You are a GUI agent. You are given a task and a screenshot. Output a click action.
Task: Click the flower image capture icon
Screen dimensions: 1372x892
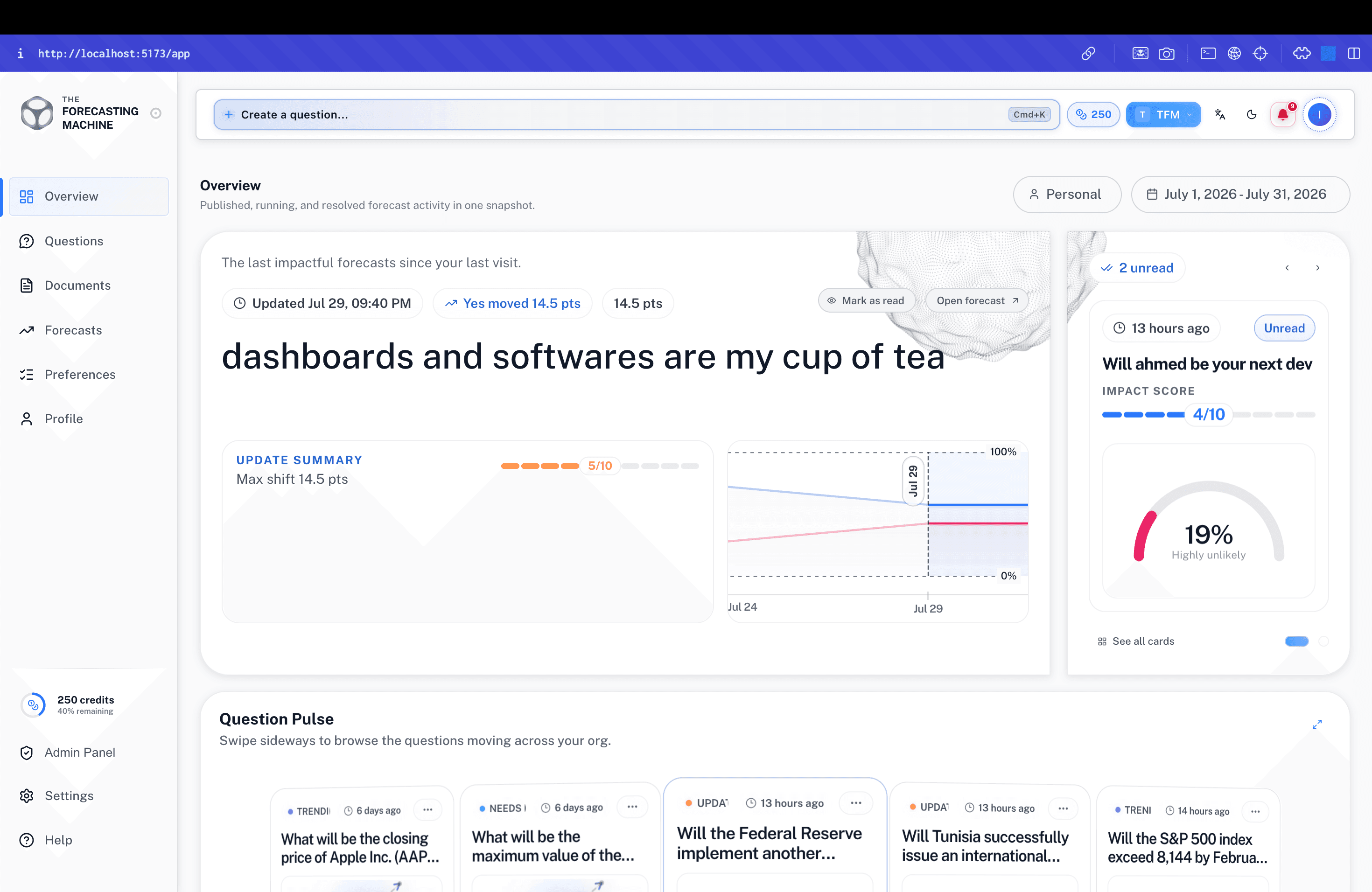click(x=1140, y=54)
